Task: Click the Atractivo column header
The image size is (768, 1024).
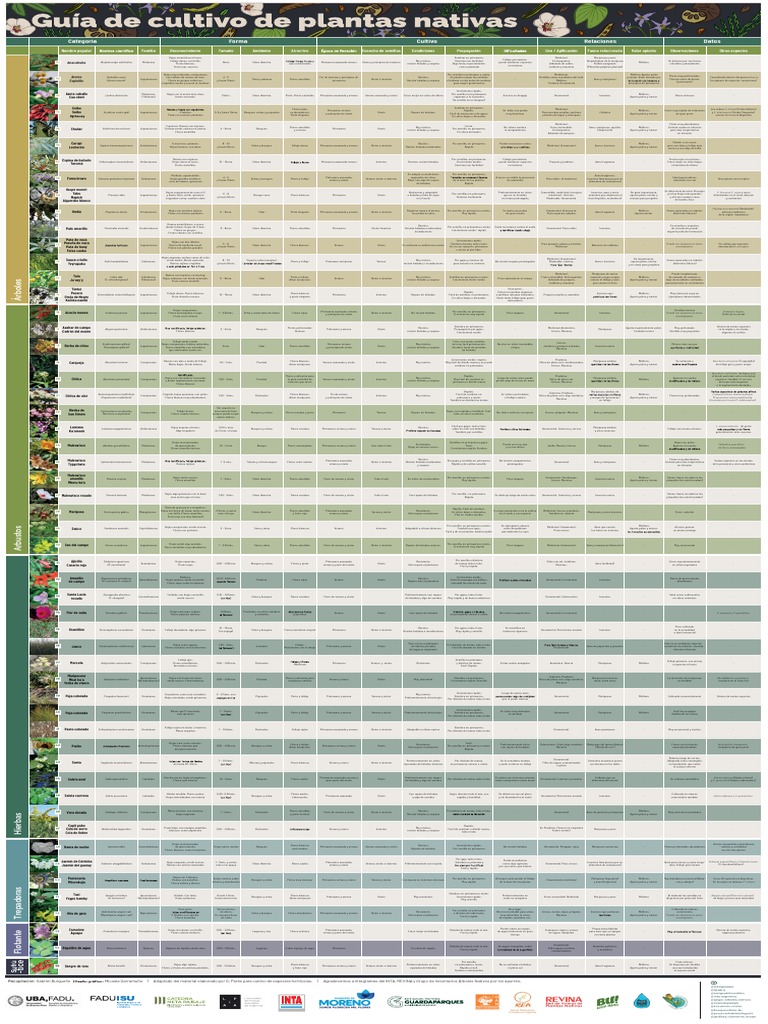Action: pos(299,50)
